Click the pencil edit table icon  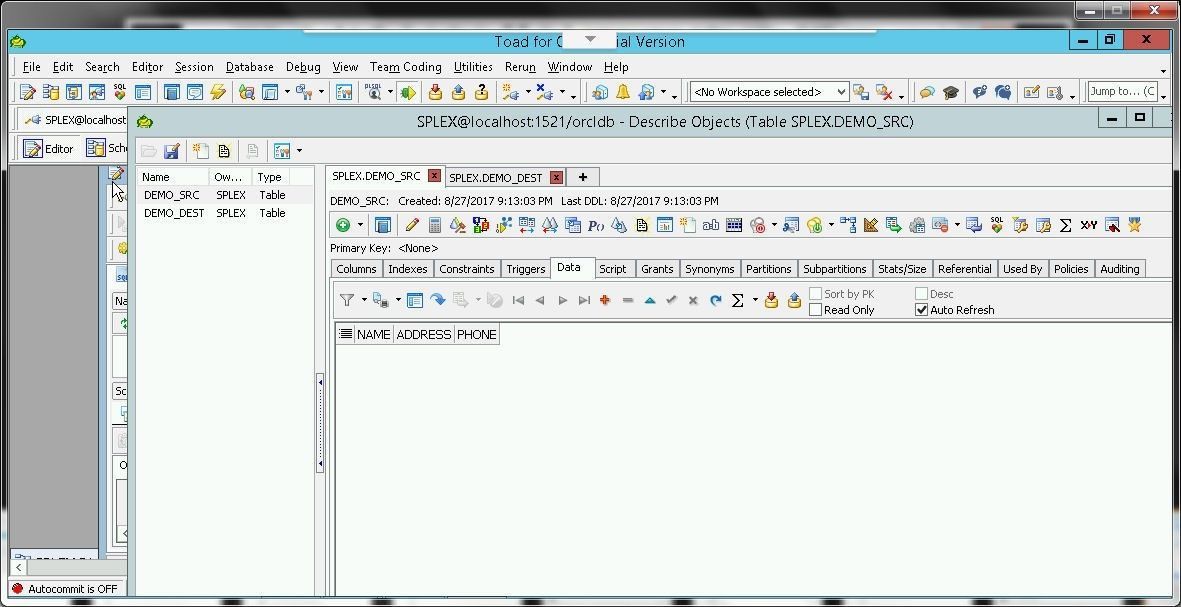(x=411, y=224)
